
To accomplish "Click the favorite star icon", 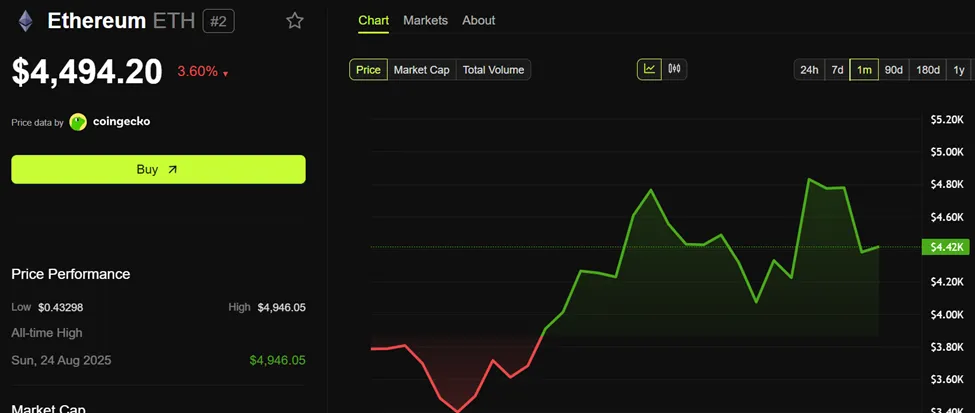I will pos(295,21).
